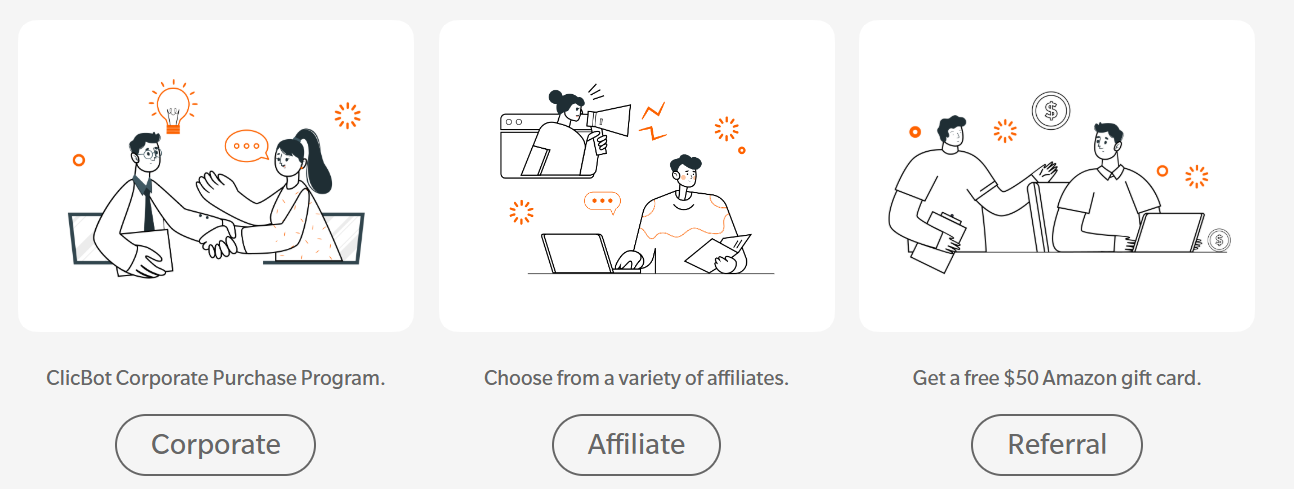Screen dimensions: 1294x489
Task: Click the large dollar coin icon
Action: pyautogui.click(x=1051, y=110)
